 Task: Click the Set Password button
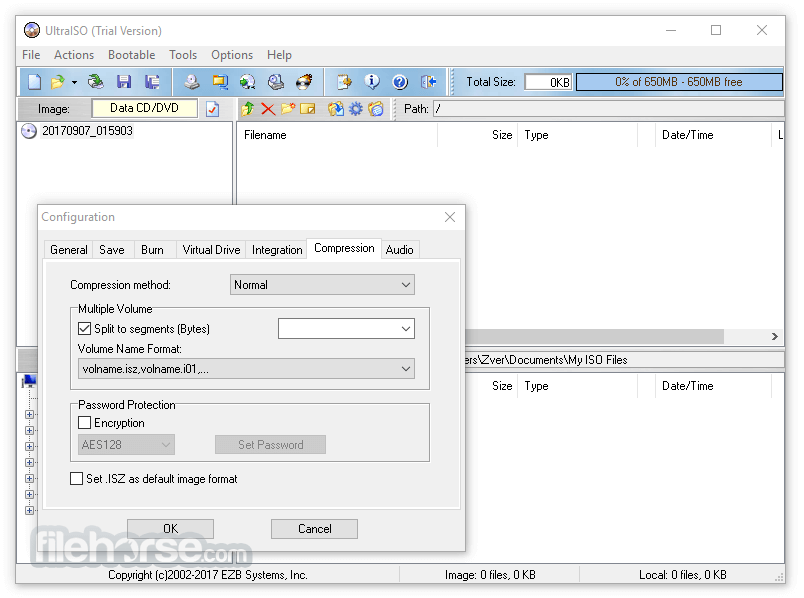pyautogui.click(x=270, y=445)
